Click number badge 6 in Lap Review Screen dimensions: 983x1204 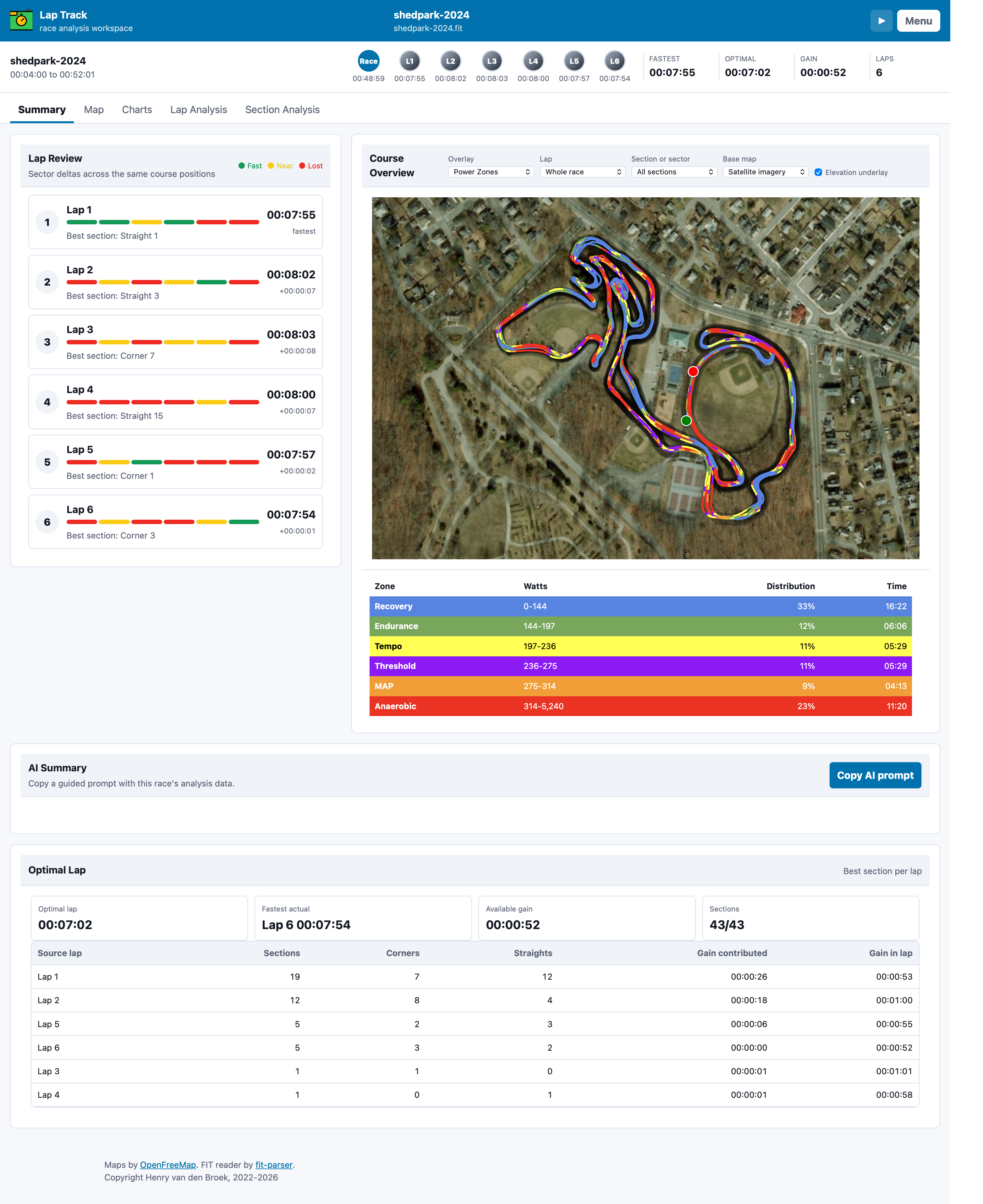pyautogui.click(x=47, y=522)
